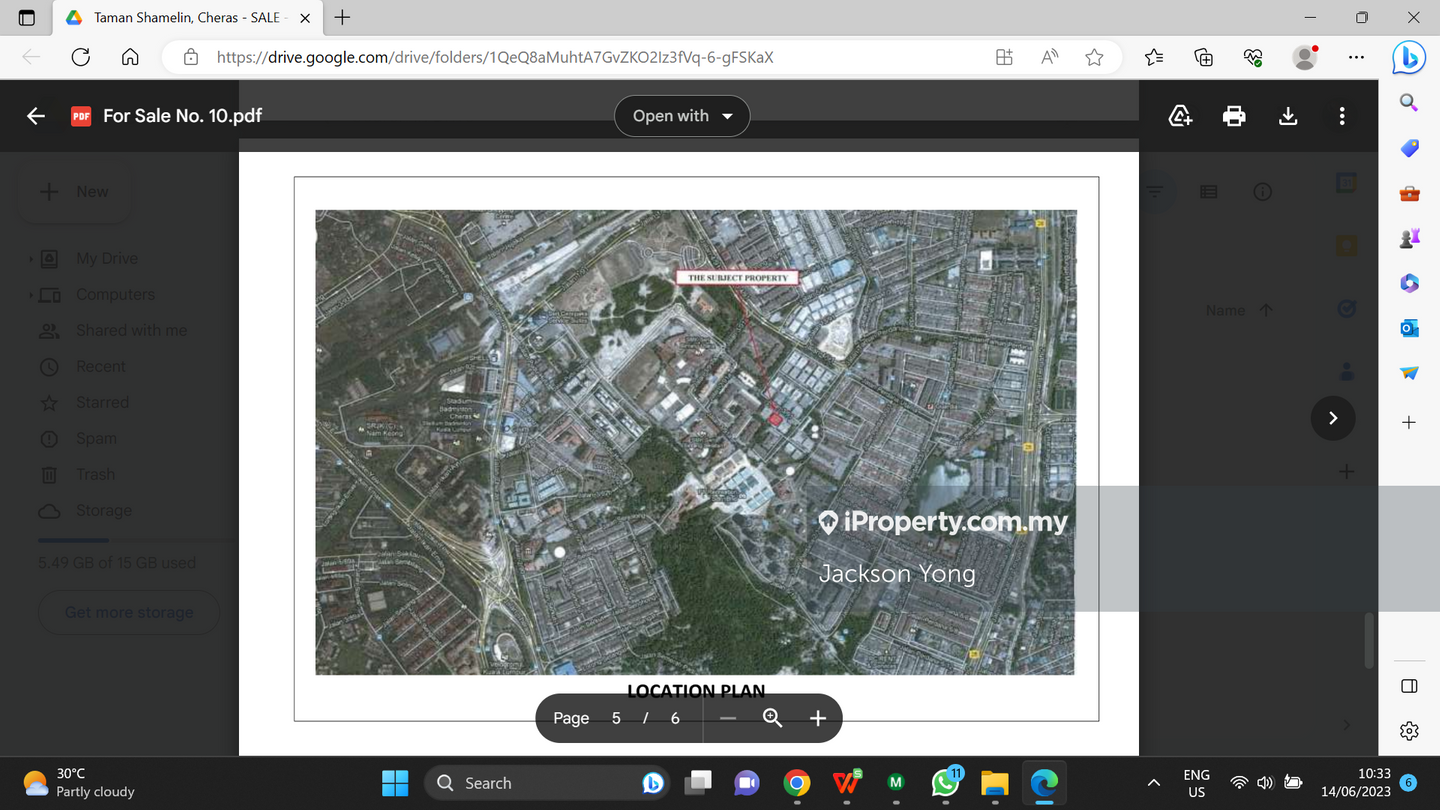Add this page to favorites star
Image resolution: width=1440 pixels, height=810 pixels.
[x=1094, y=58]
